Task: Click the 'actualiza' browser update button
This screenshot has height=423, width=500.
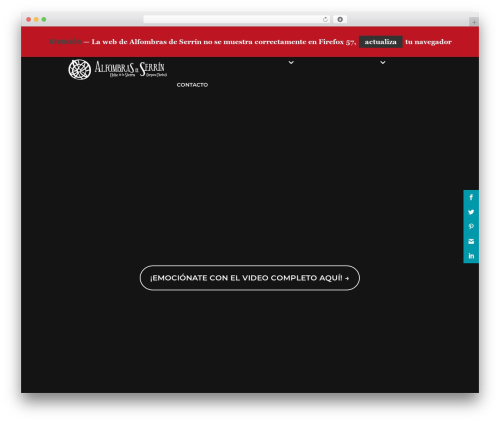Action: (x=381, y=42)
